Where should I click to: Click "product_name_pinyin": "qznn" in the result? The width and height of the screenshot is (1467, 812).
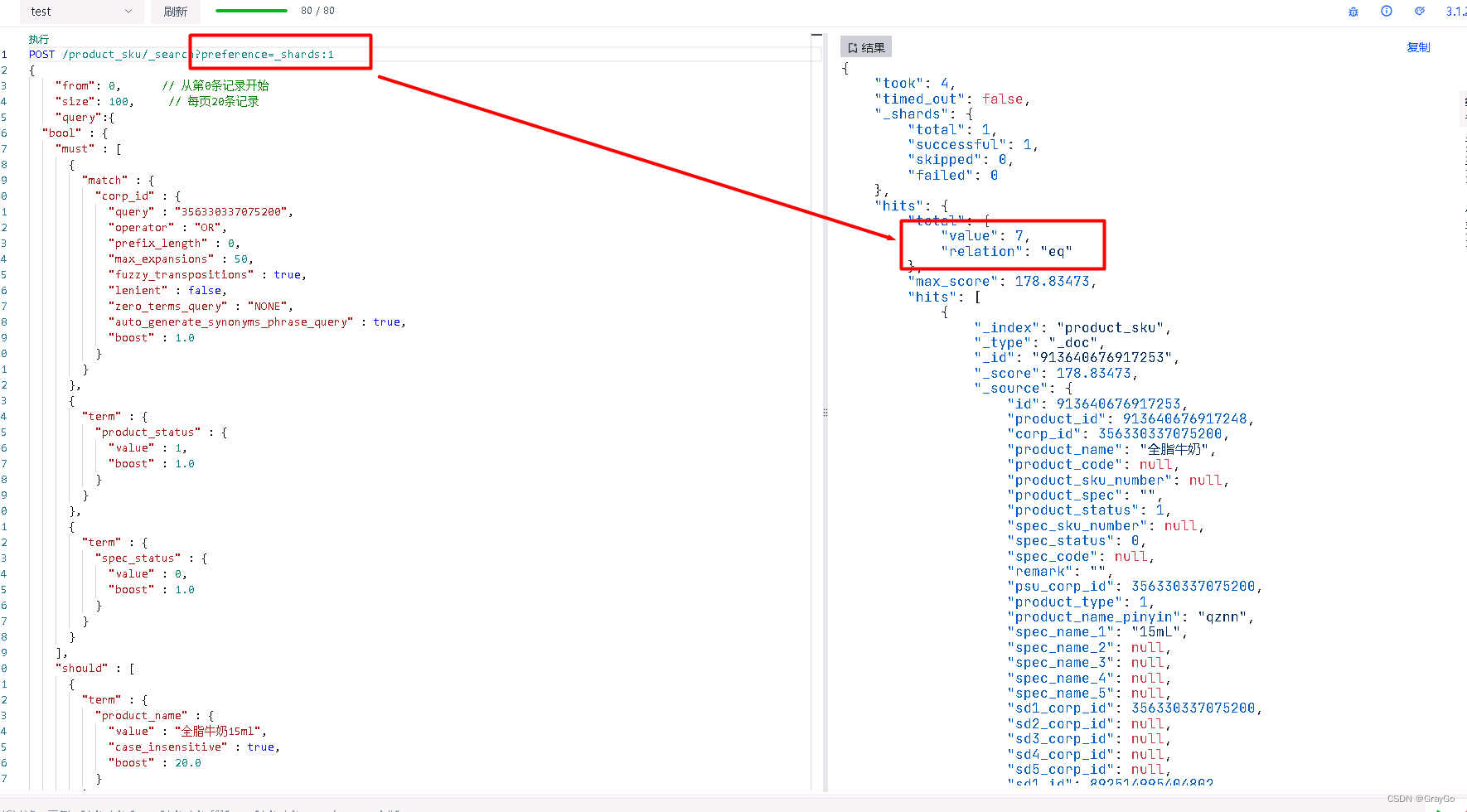(1131, 617)
